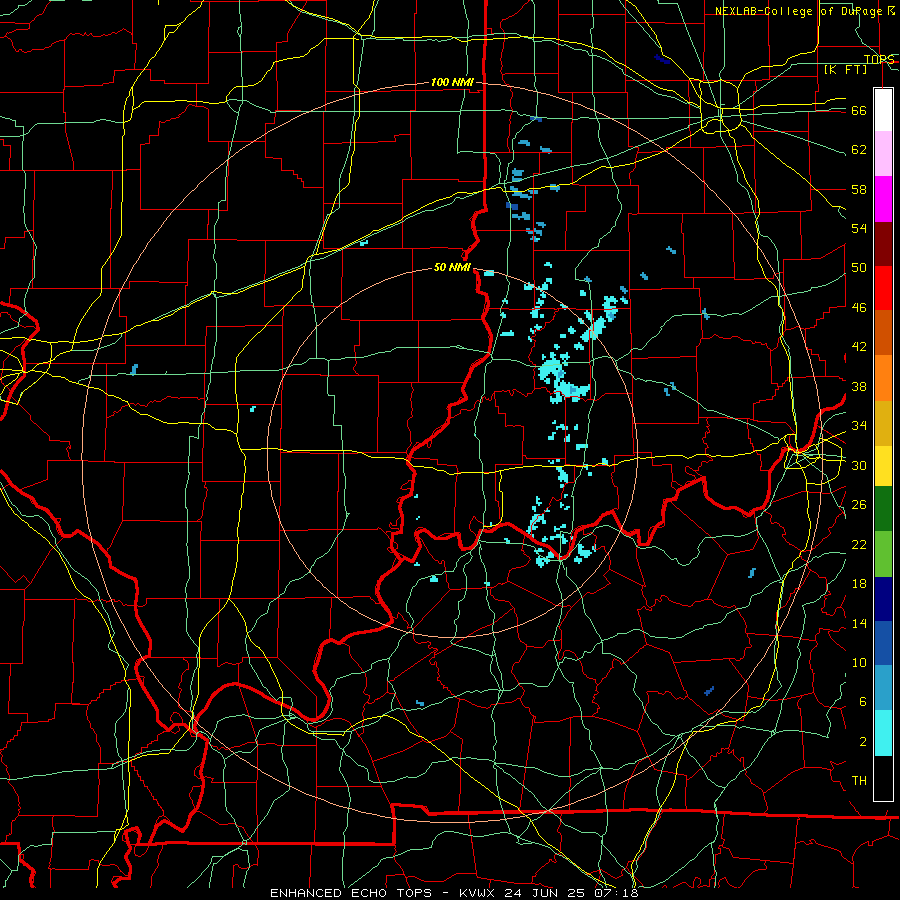Click the gold legend swatch
This screenshot has height=900, width=900.
(x=883, y=423)
